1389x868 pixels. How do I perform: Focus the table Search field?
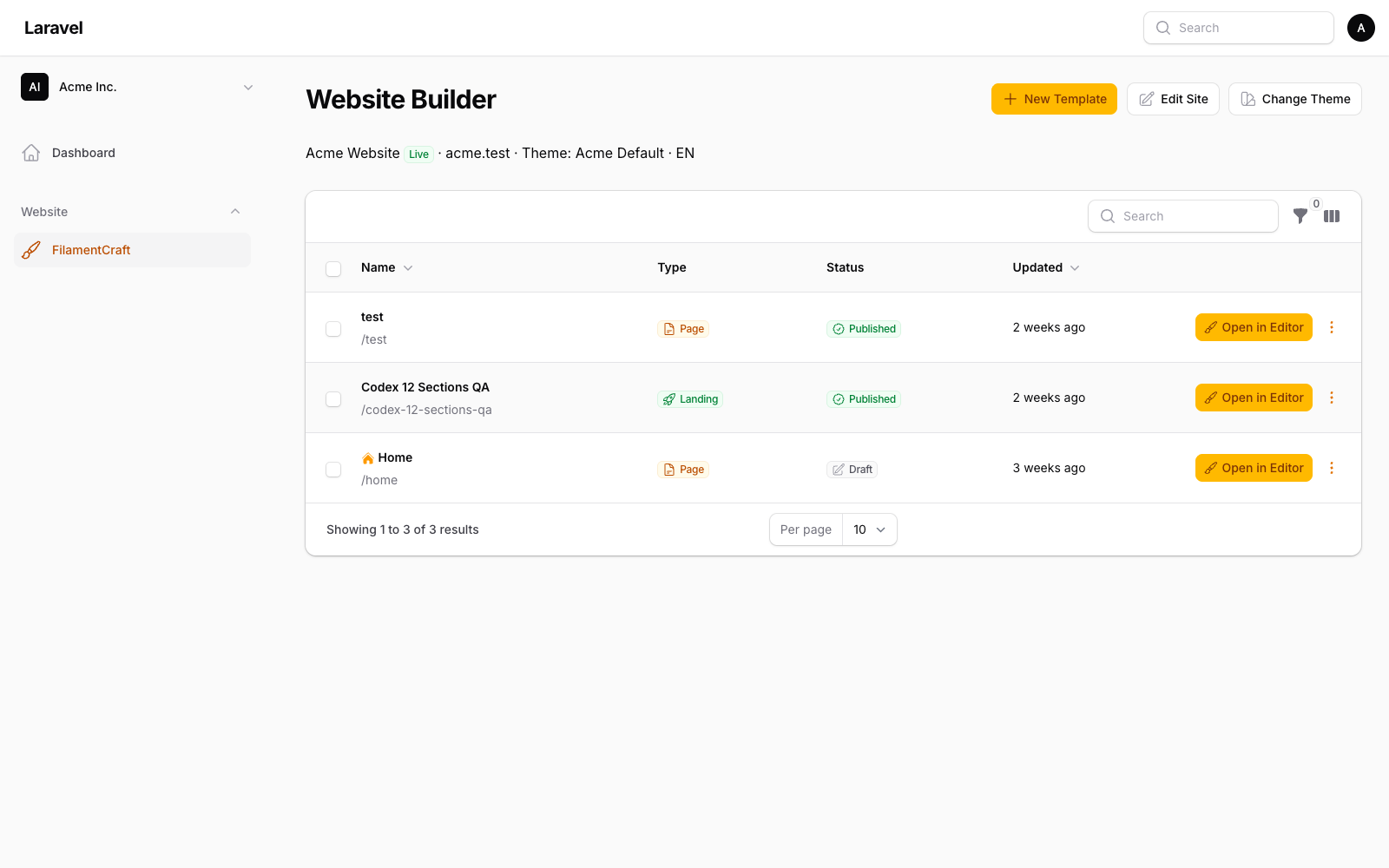click(x=1183, y=216)
